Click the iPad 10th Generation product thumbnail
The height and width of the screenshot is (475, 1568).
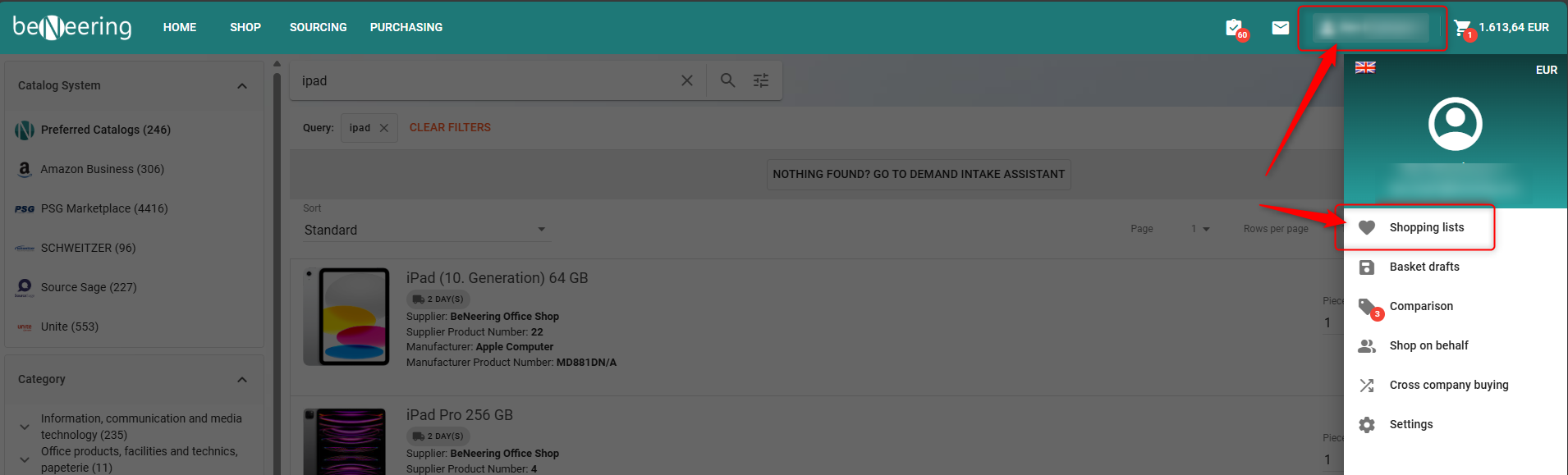coord(346,317)
